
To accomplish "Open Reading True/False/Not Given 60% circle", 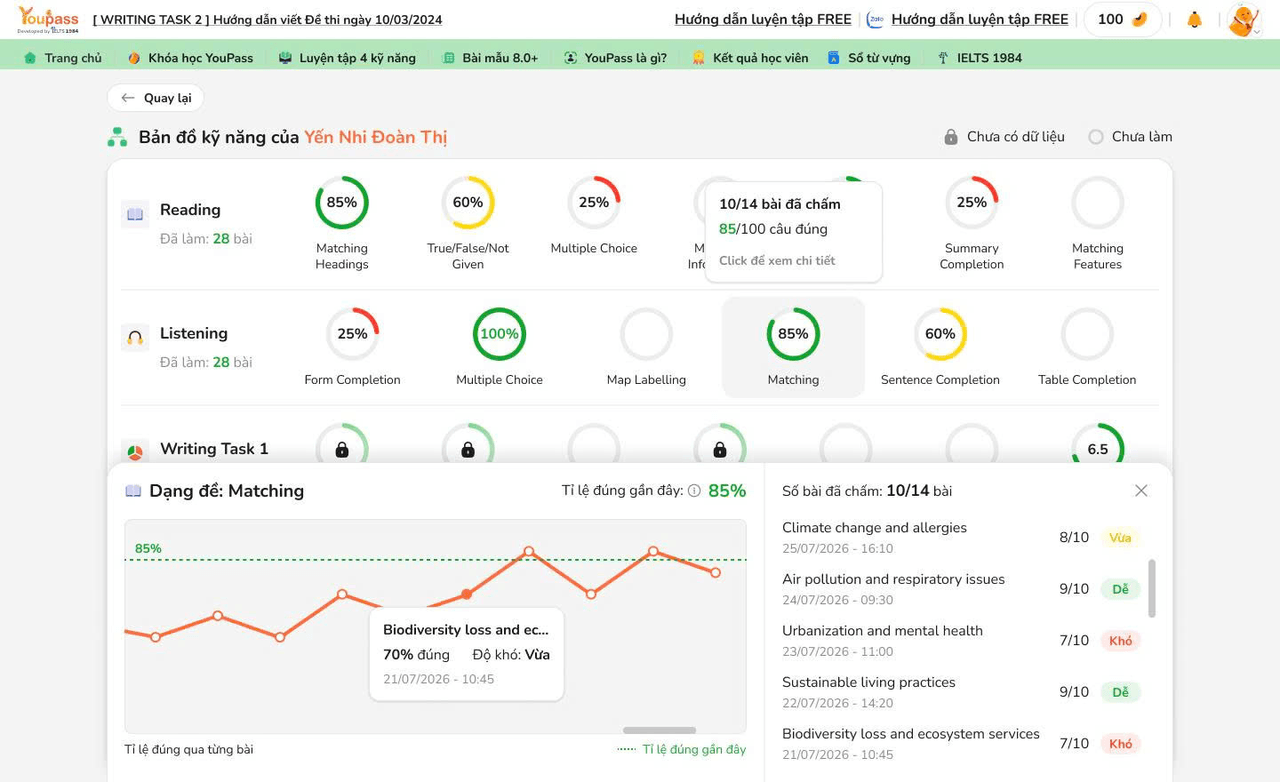I will (468, 203).
